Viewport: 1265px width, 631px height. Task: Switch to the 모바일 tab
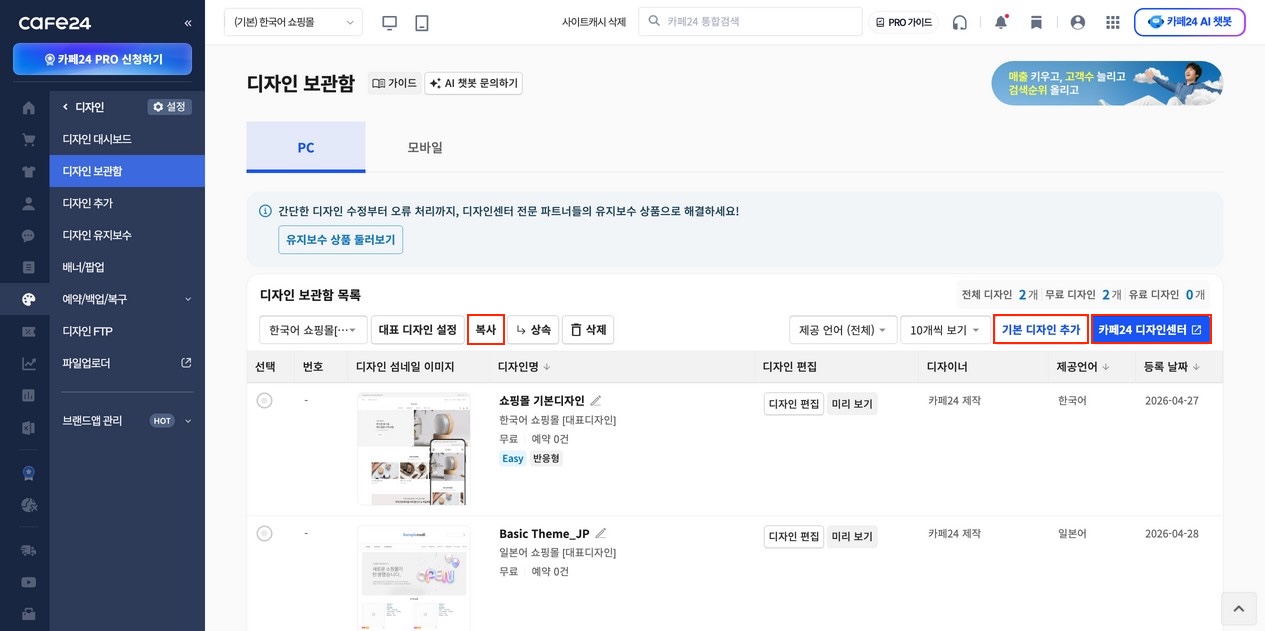tap(425, 147)
